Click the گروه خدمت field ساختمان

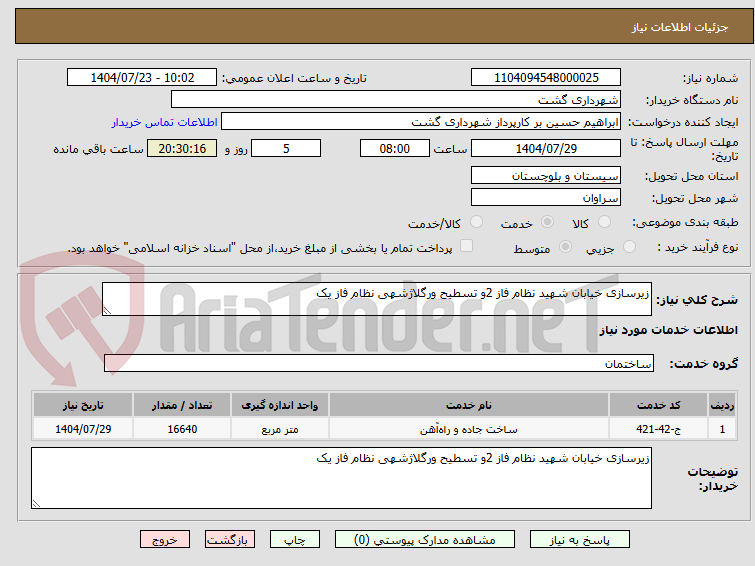[x=378, y=363]
